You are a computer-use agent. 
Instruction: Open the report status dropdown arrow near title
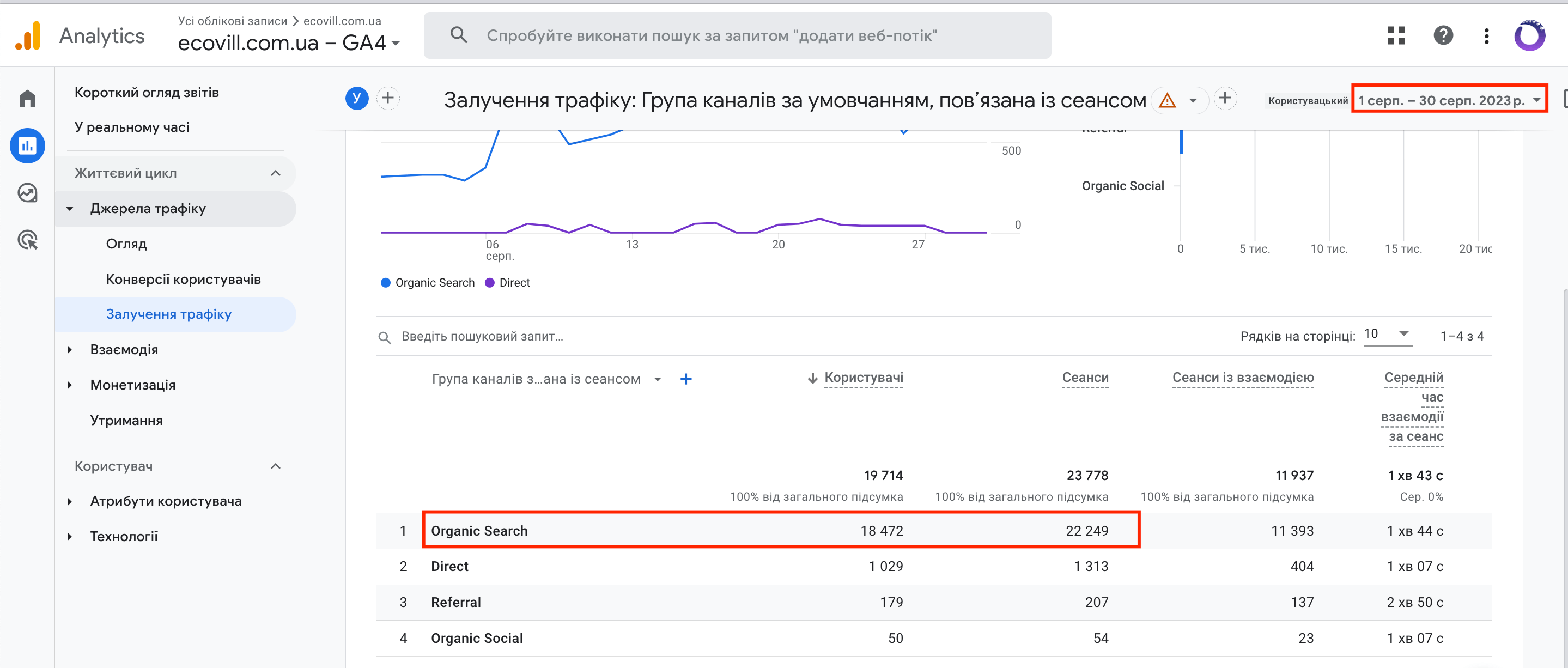click(x=1193, y=100)
